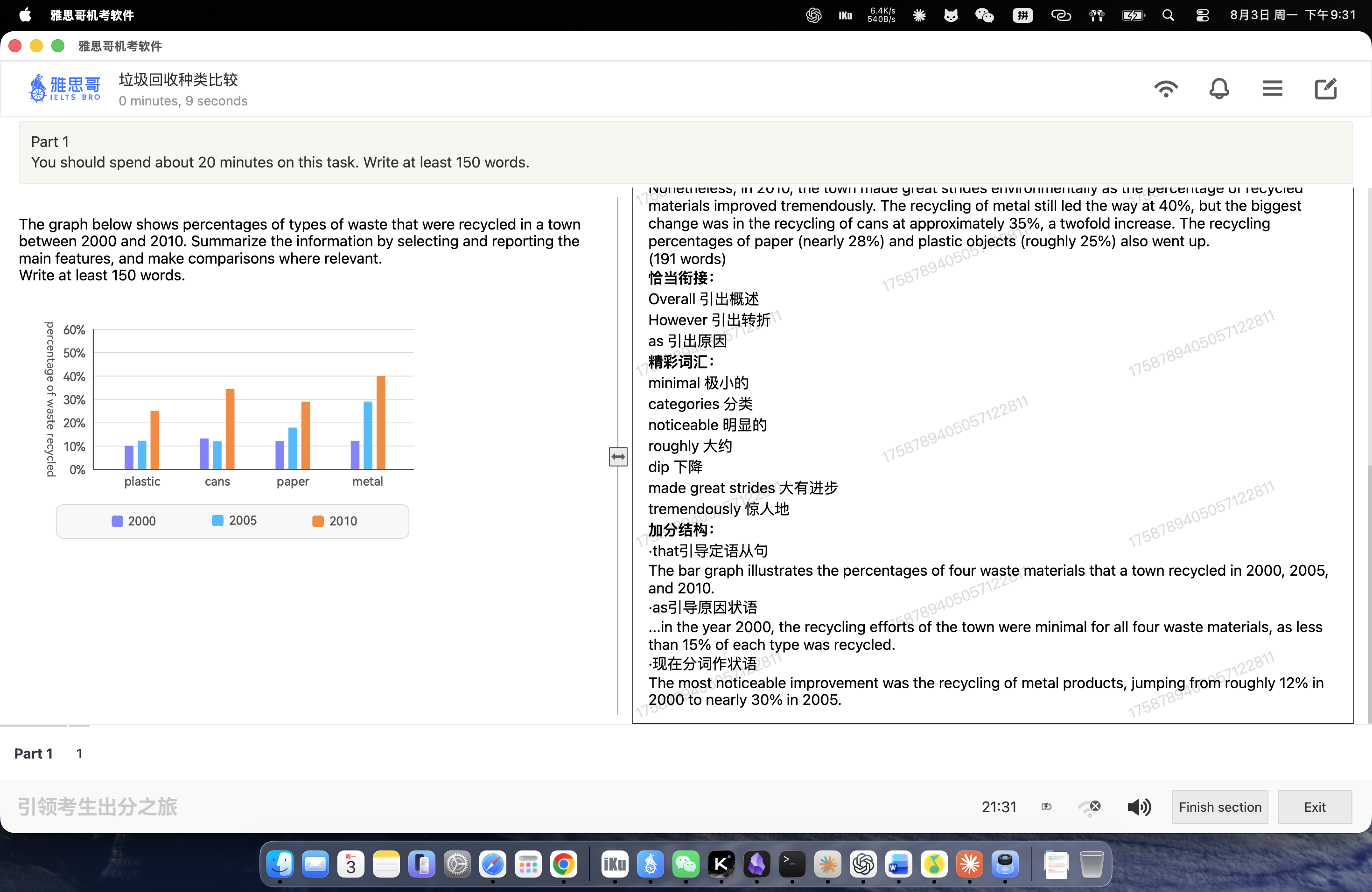This screenshot has width=1372, height=892.
Task: Open the hamburger menu in header
Action: [1272, 89]
